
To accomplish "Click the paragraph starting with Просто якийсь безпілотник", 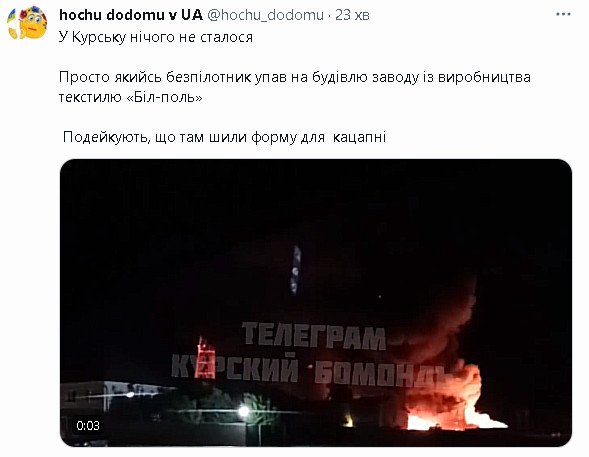I will [294, 87].
